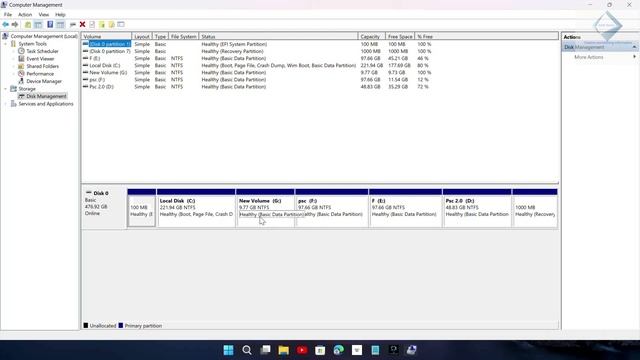The width and height of the screenshot is (640, 360).
Task: Click the Back arrow toolbar icon
Action: click(x=6, y=25)
